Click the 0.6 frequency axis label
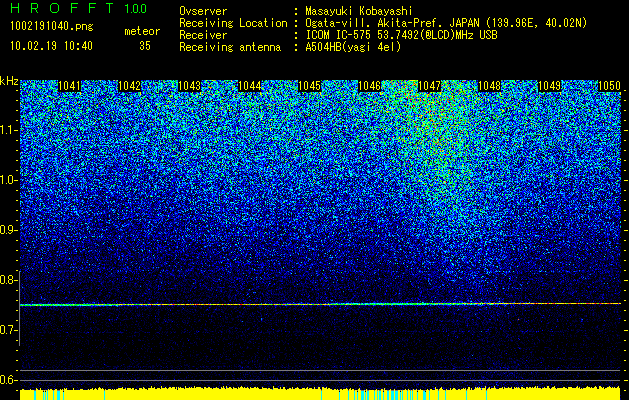The width and height of the screenshot is (629, 400). [8, 380]
